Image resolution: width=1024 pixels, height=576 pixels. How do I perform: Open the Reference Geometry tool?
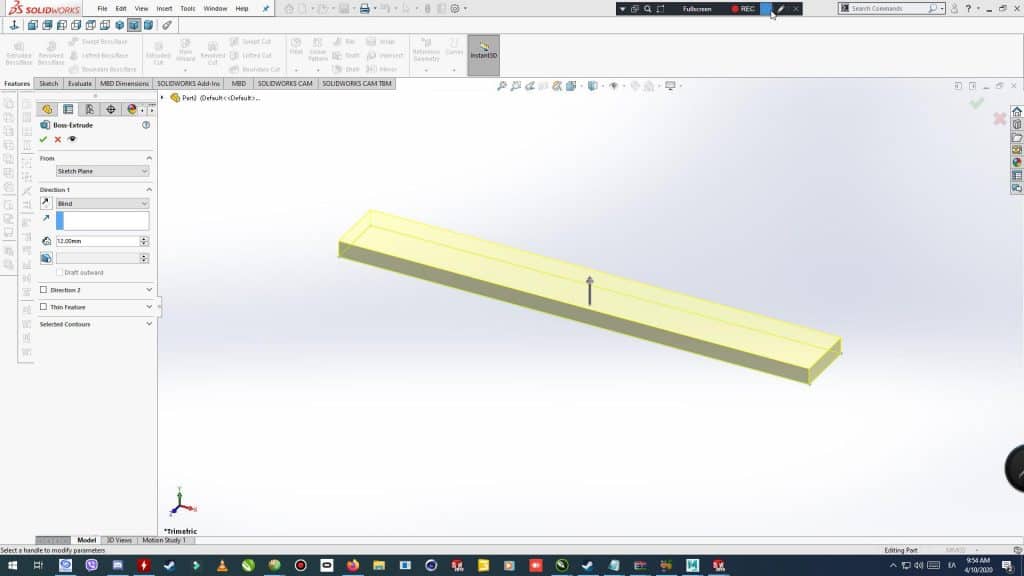click(428, 48)
